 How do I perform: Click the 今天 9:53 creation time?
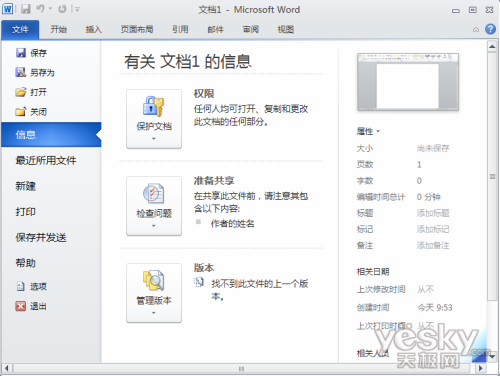coord(435,307)
